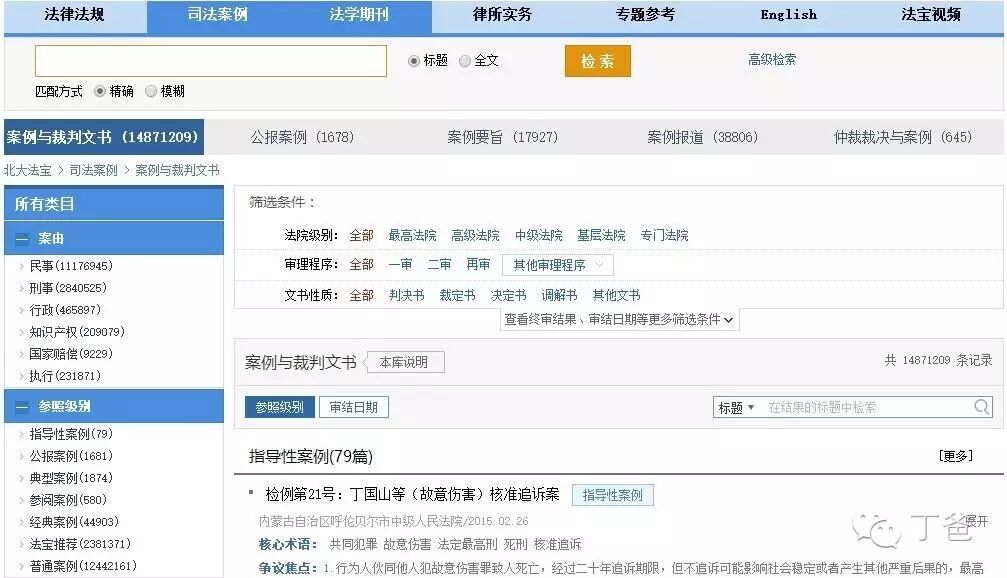Image resolution: width=1007 pixels, height=578 pixels.
Task: Click the magnifier icon in the results search box
Action: point(981,407)
